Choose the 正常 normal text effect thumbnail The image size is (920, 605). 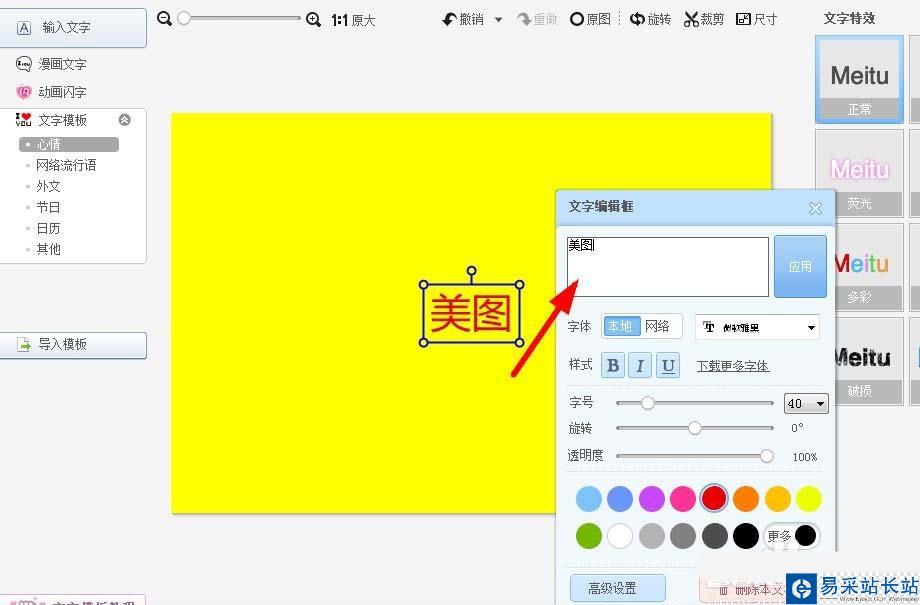pos(860,80)
